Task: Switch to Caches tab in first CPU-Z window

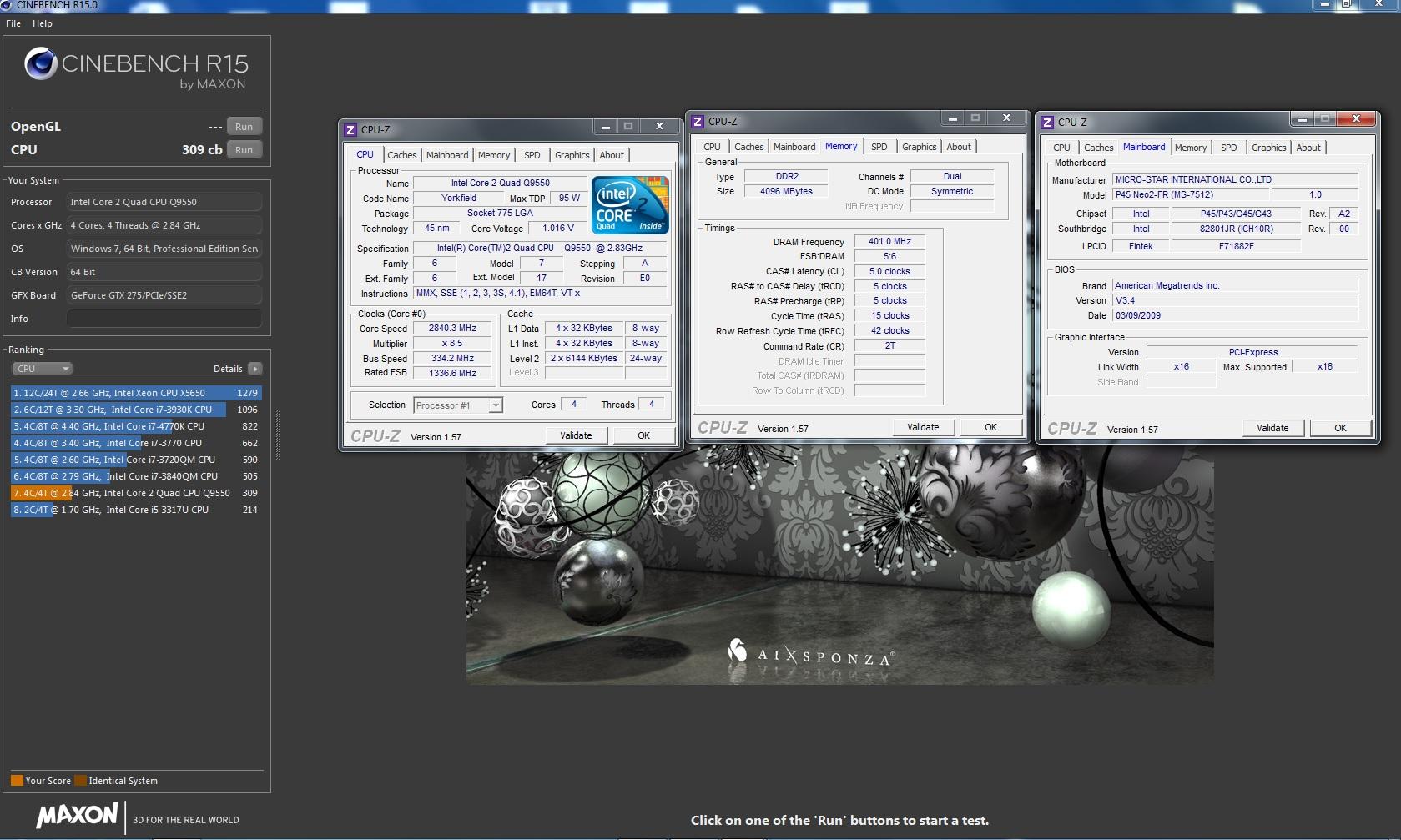Action: [x=402, y=155]
